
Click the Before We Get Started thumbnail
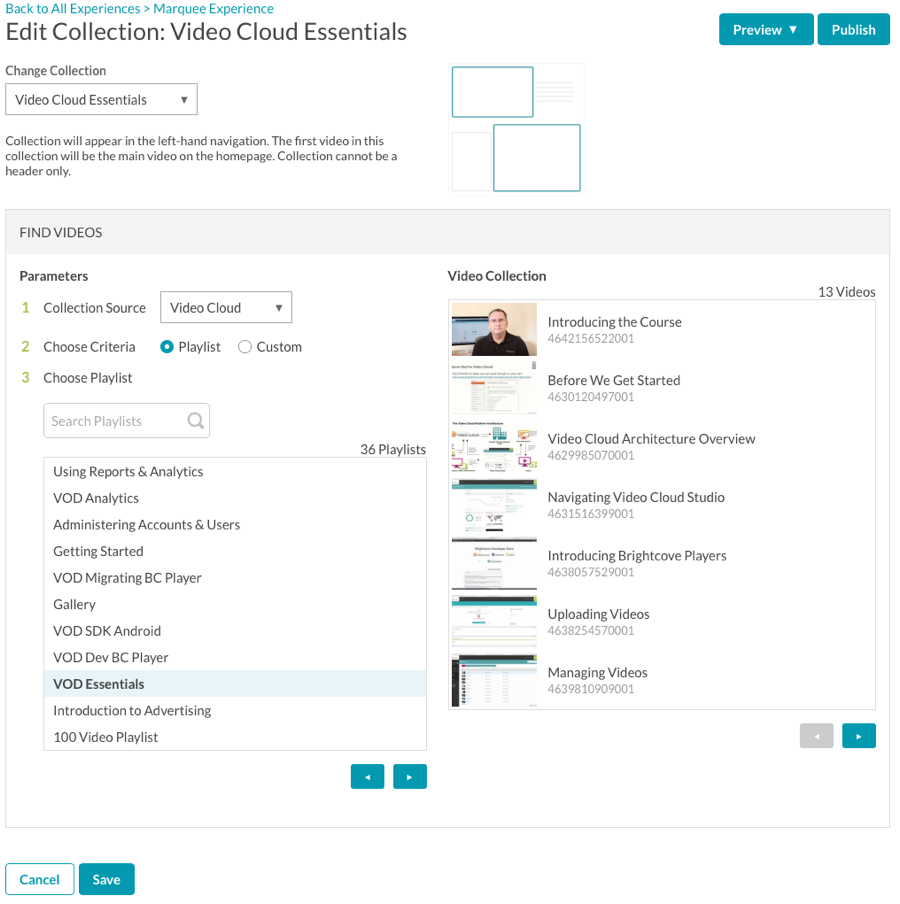click(x=494, y=387)
